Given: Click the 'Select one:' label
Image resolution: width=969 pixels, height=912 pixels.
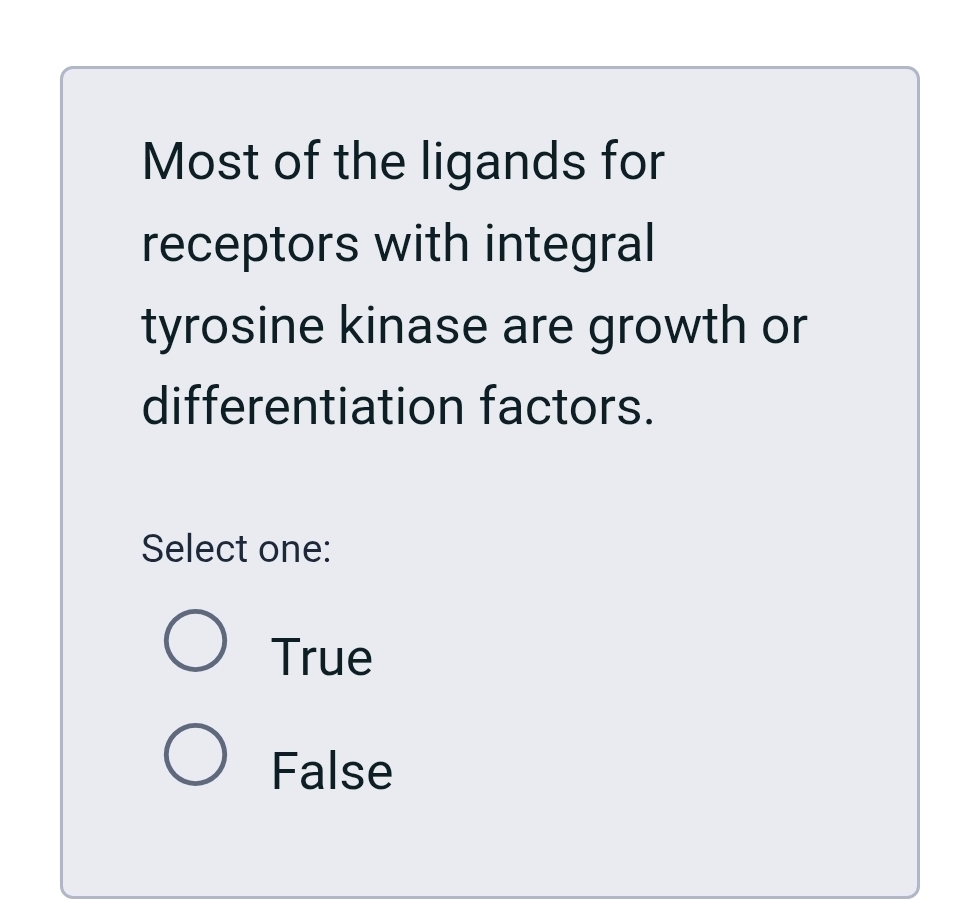Looking at the screenshot, I should point(236,548).
